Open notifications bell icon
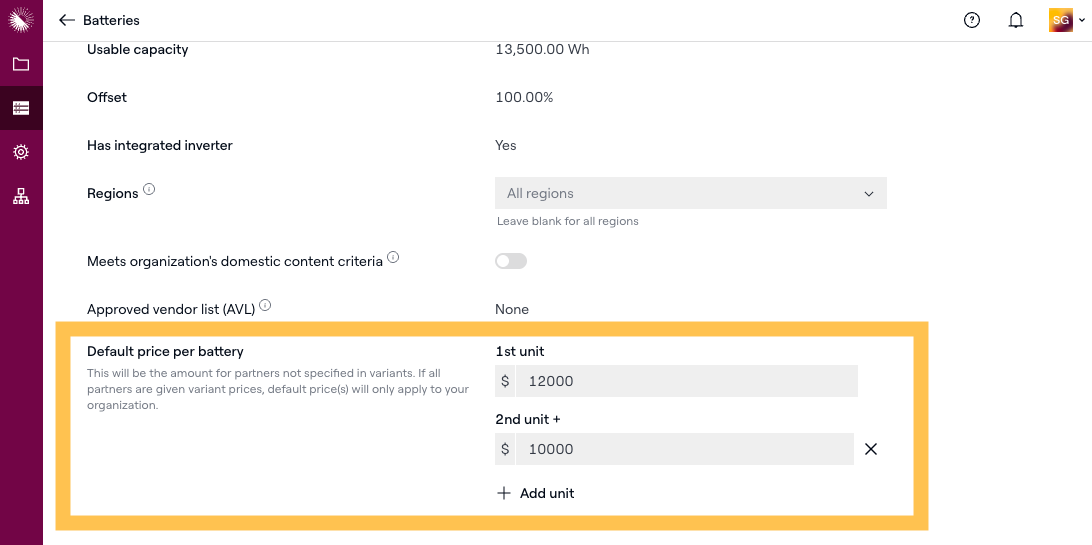 1016,20
